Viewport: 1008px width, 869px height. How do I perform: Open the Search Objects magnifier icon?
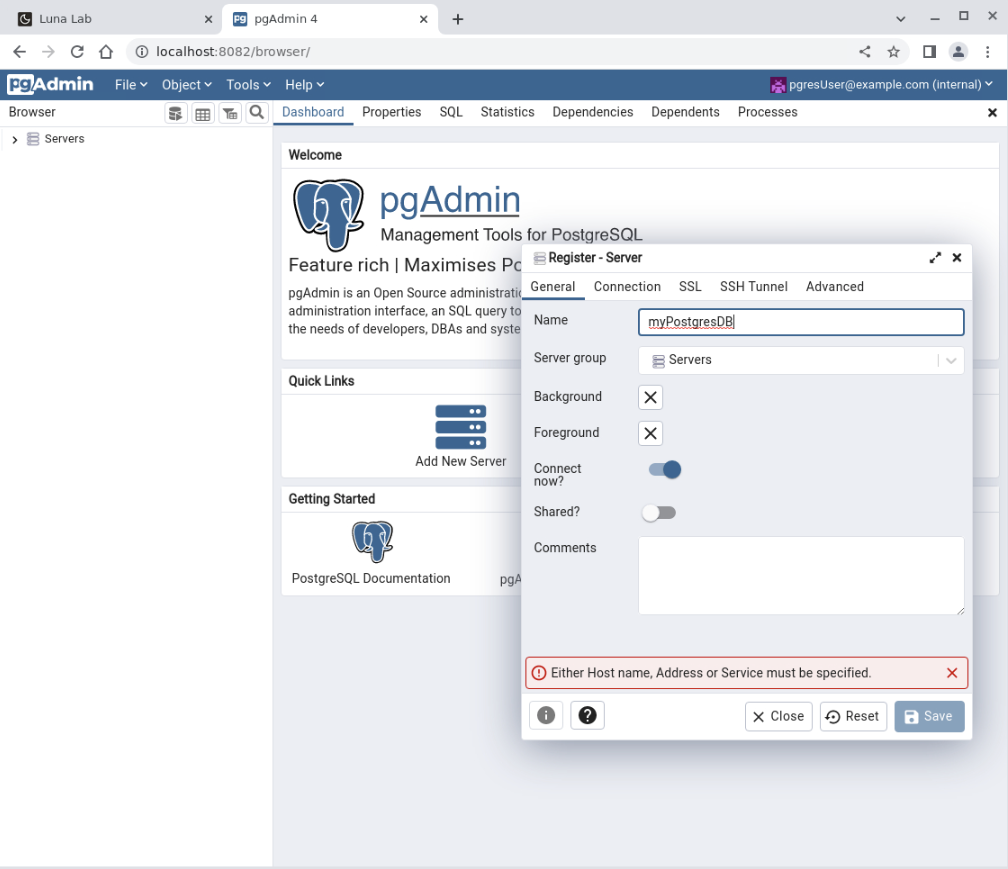click(256, 112)
